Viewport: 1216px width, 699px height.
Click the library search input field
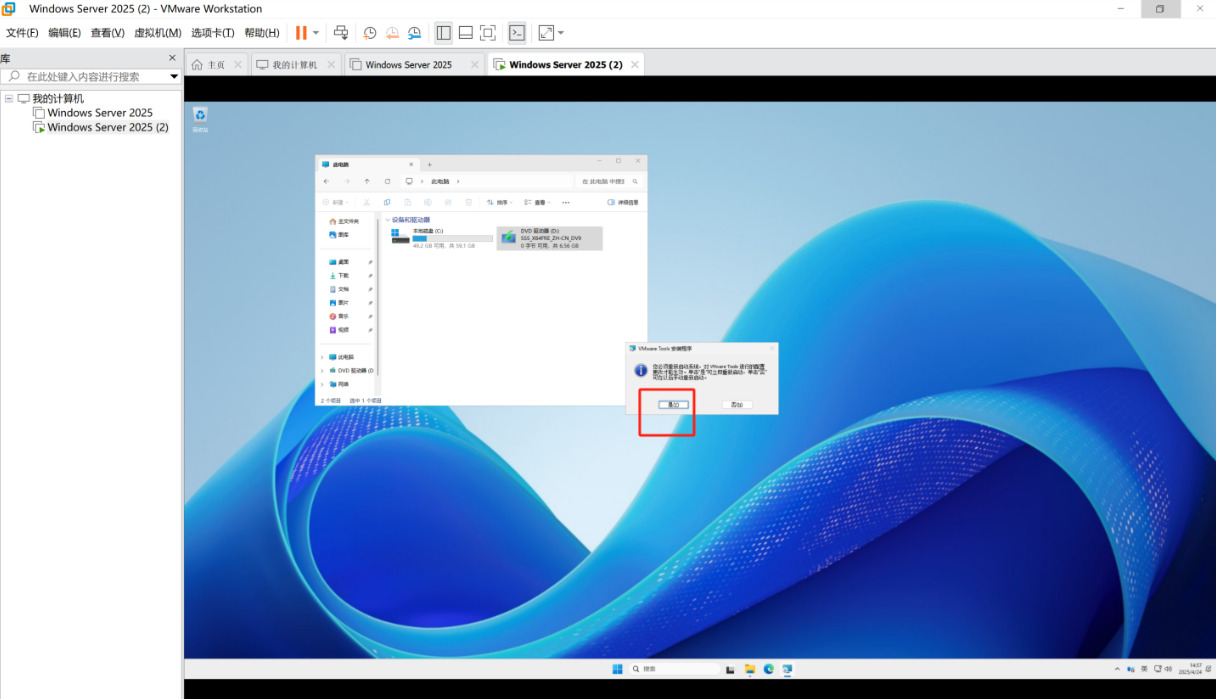coord(84,76)
